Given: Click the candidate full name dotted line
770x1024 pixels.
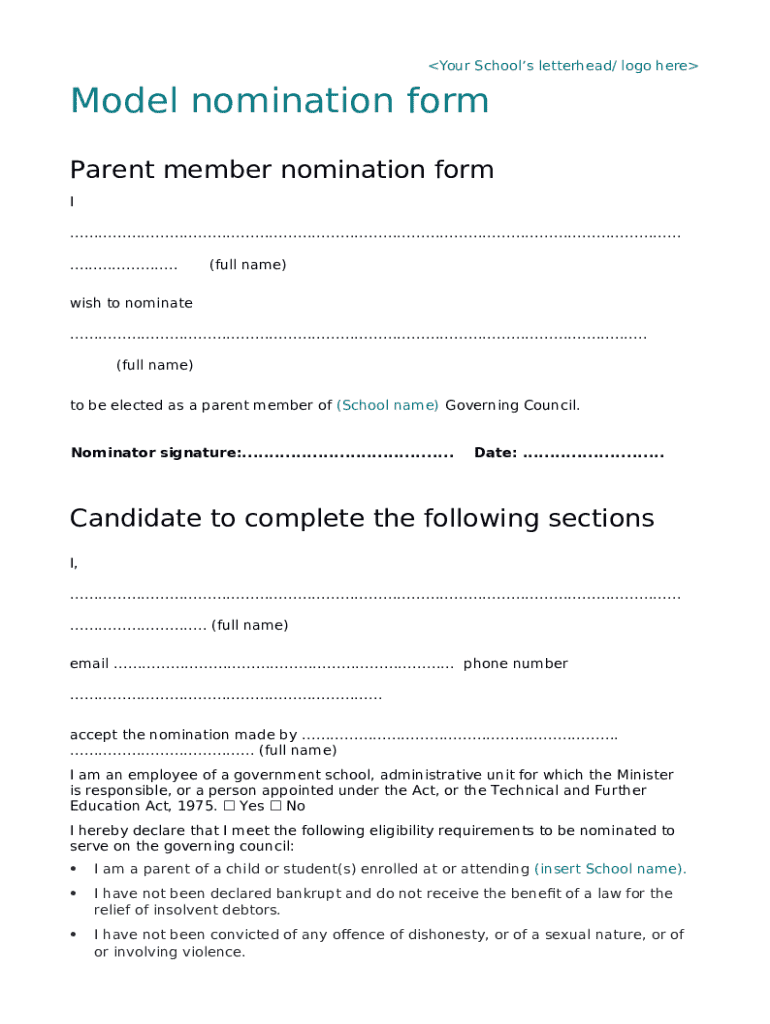Looking at the screenshot, I should (374, 596).
